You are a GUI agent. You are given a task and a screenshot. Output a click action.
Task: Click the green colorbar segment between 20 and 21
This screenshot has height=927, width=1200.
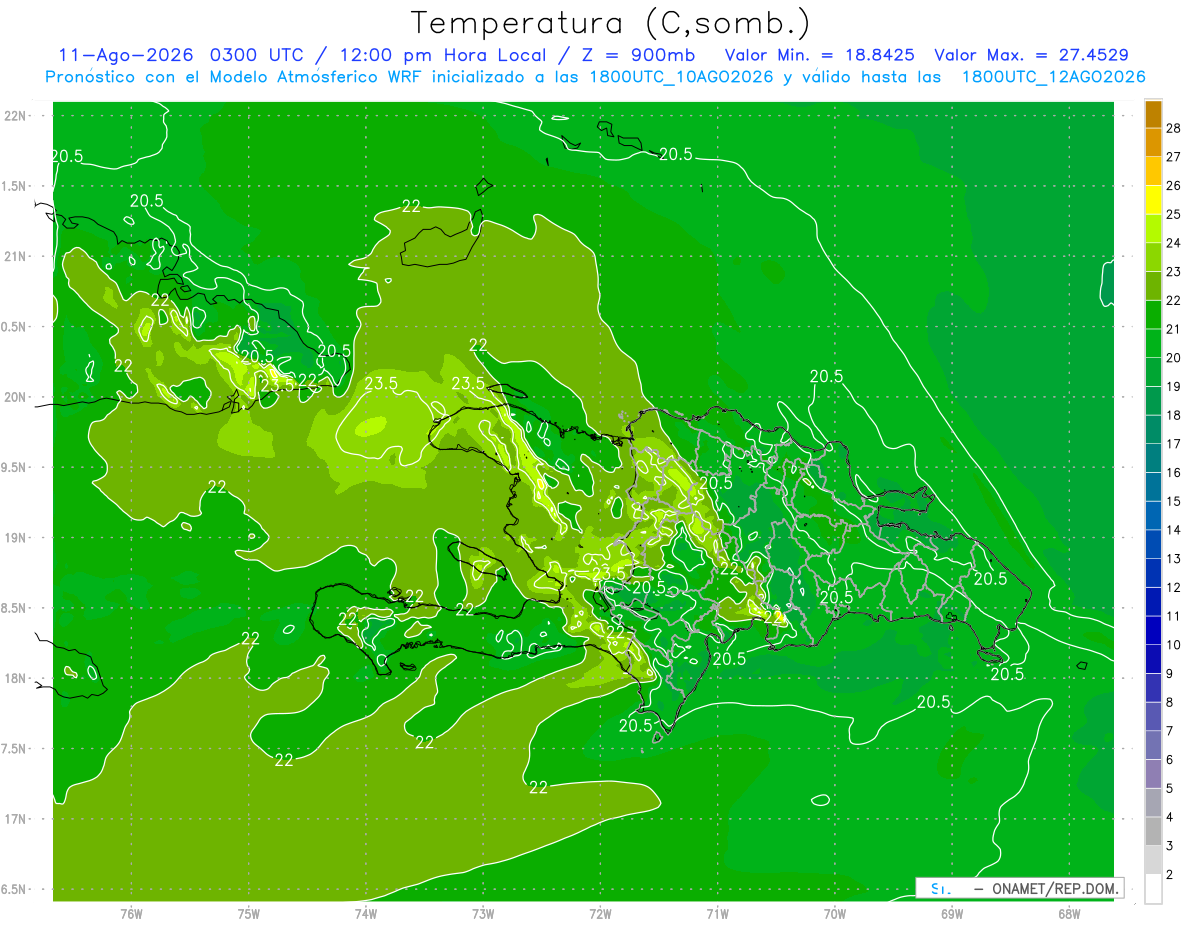click(1153, 344)
